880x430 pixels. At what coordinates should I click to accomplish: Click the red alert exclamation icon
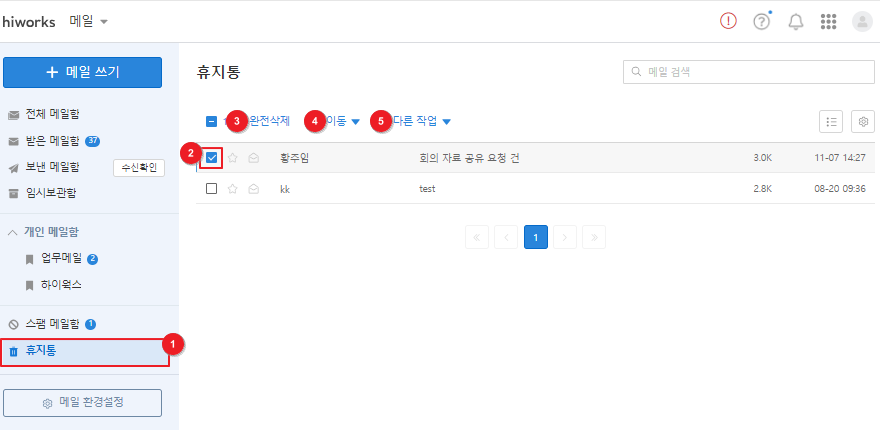coord(728,21)
